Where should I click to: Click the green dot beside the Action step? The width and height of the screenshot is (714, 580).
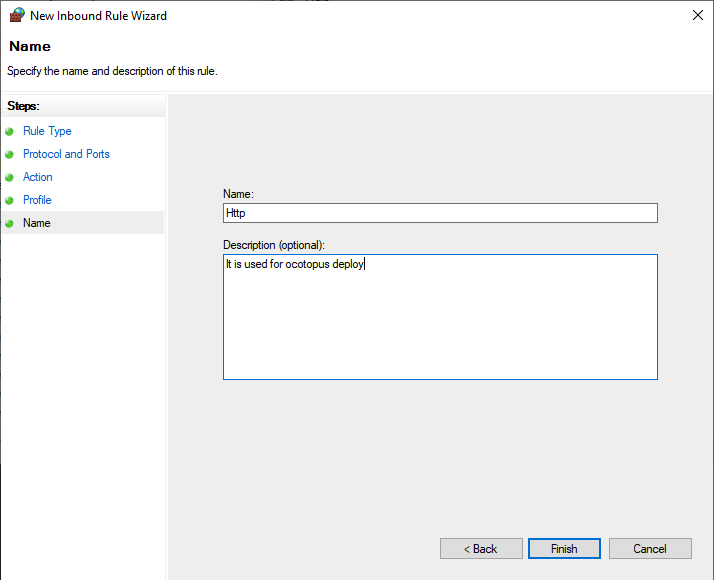click(10, 177)
